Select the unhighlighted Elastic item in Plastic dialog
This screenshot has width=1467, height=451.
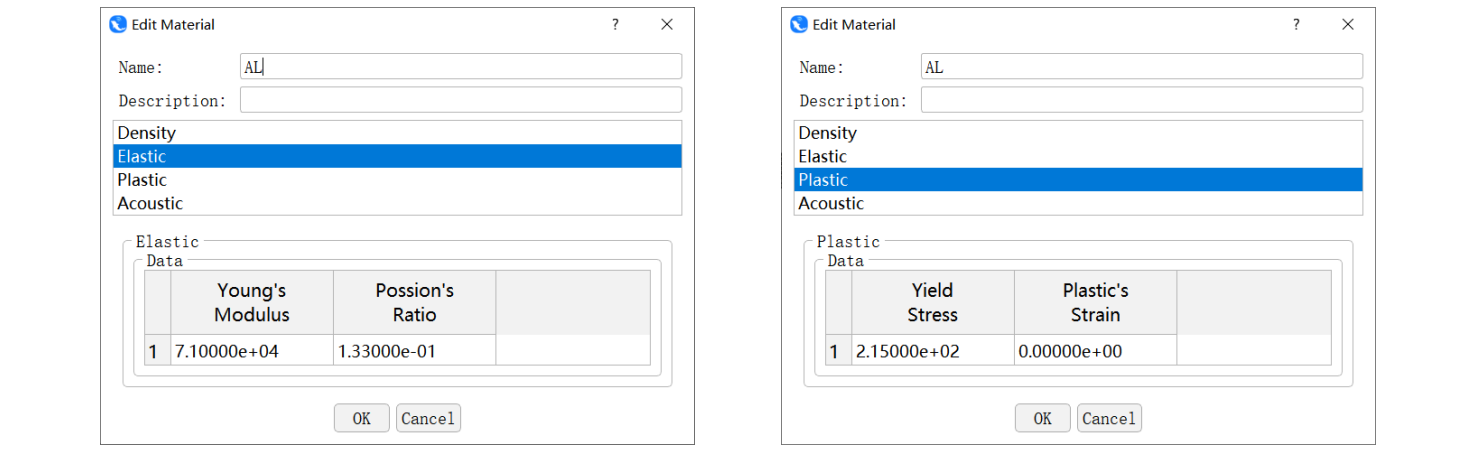[822, 157]
